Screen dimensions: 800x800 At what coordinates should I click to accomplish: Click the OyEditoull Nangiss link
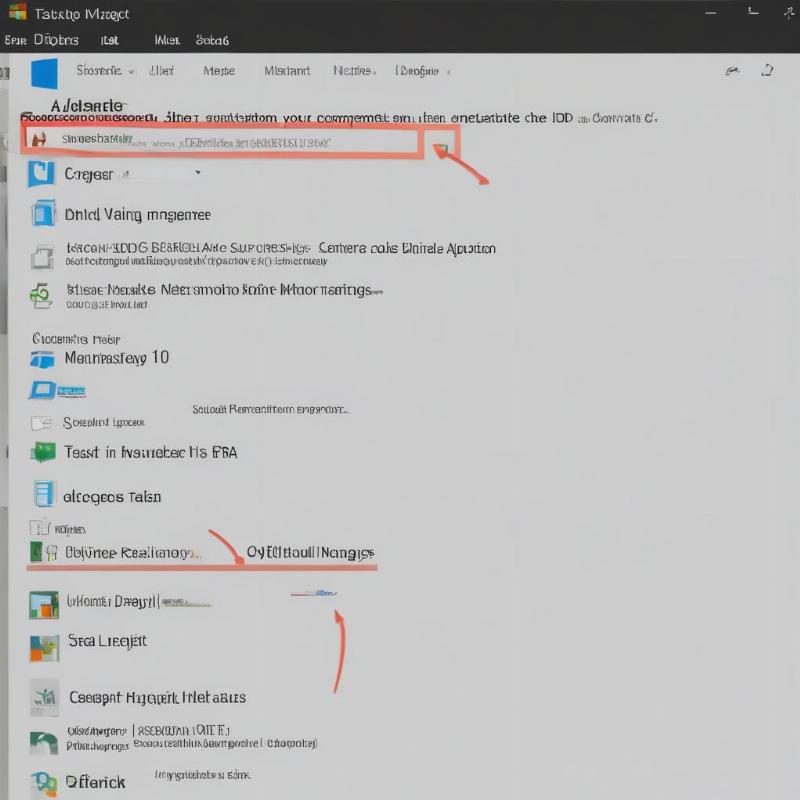(310, 551)
